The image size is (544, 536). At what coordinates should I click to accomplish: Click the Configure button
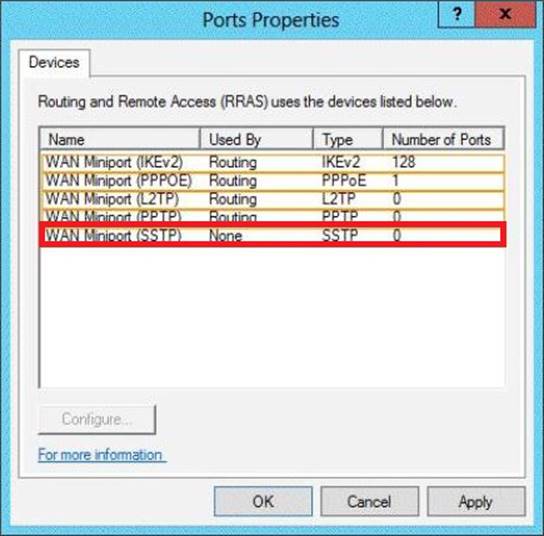[97, 419]
